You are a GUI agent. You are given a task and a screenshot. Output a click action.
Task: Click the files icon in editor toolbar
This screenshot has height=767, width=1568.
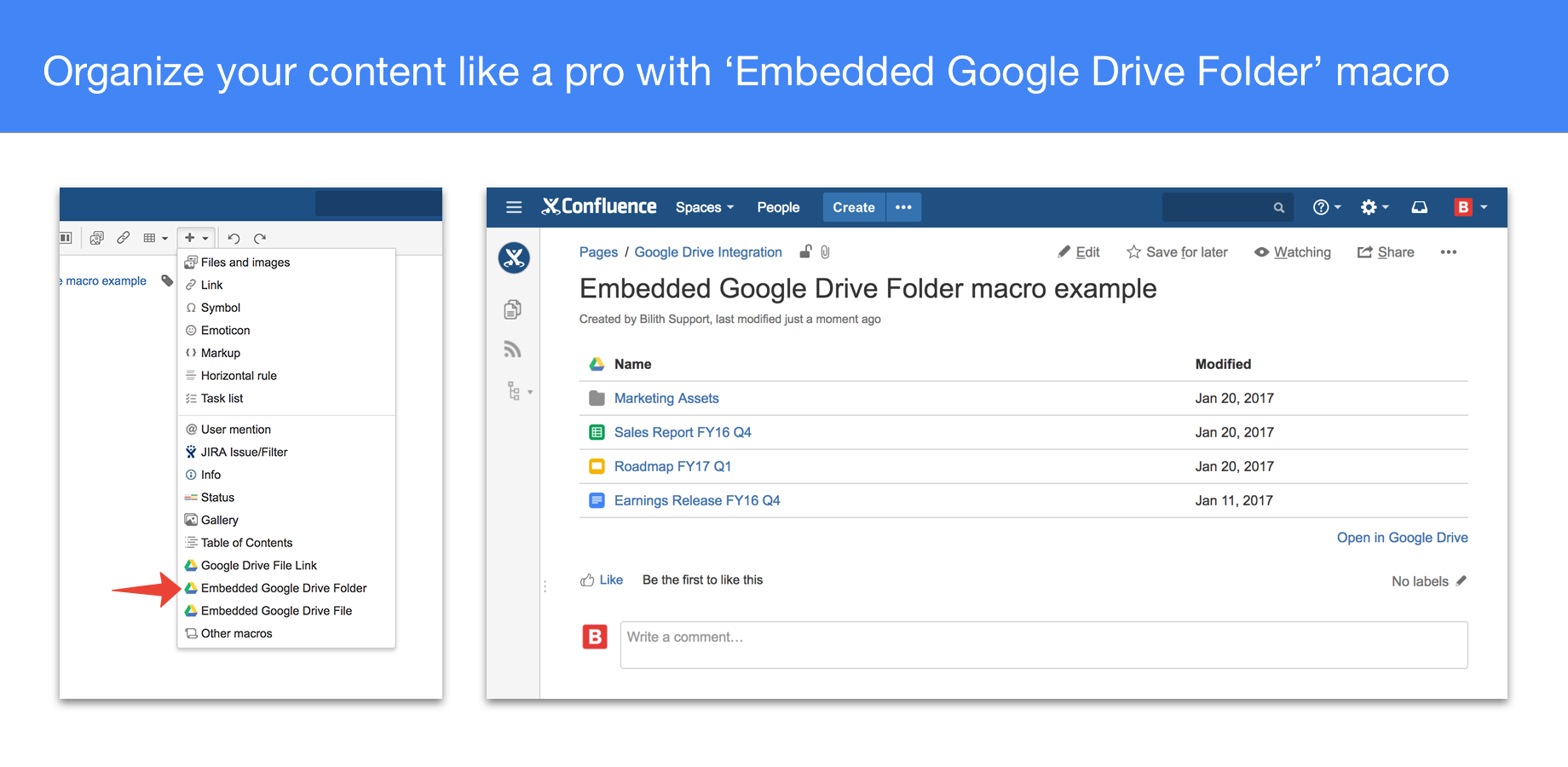(97, 238)
